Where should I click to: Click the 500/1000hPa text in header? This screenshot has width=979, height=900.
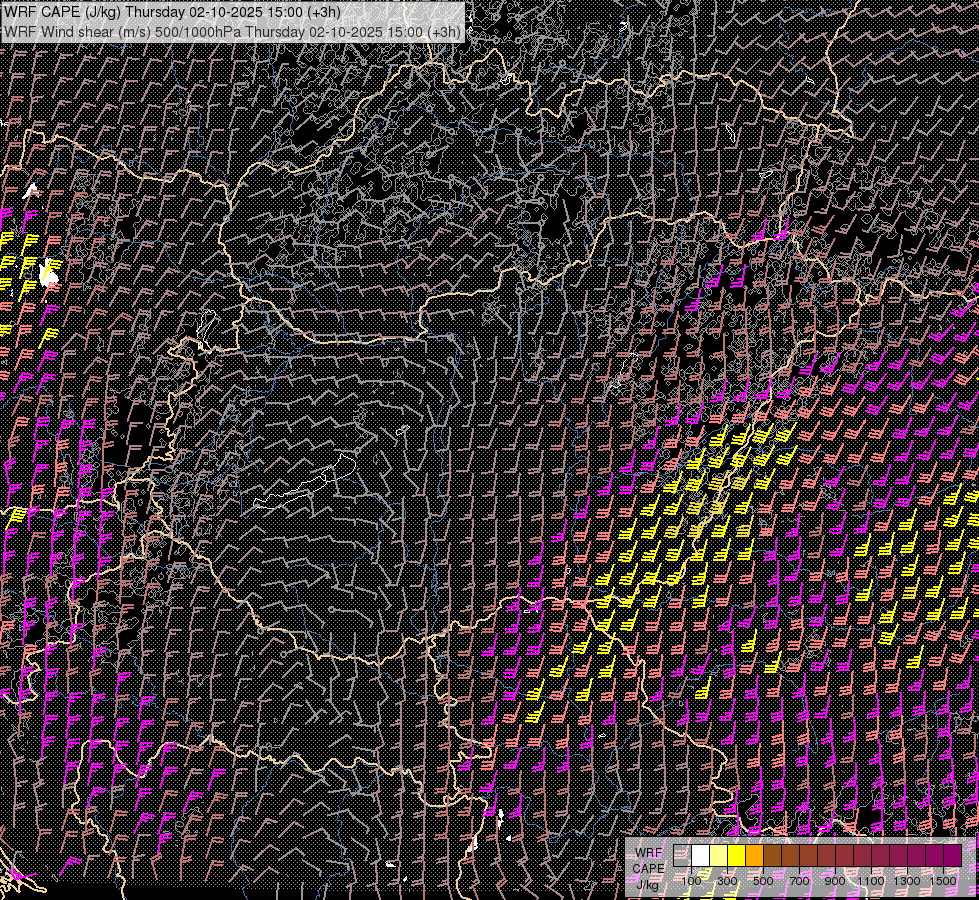pos(197,32)
